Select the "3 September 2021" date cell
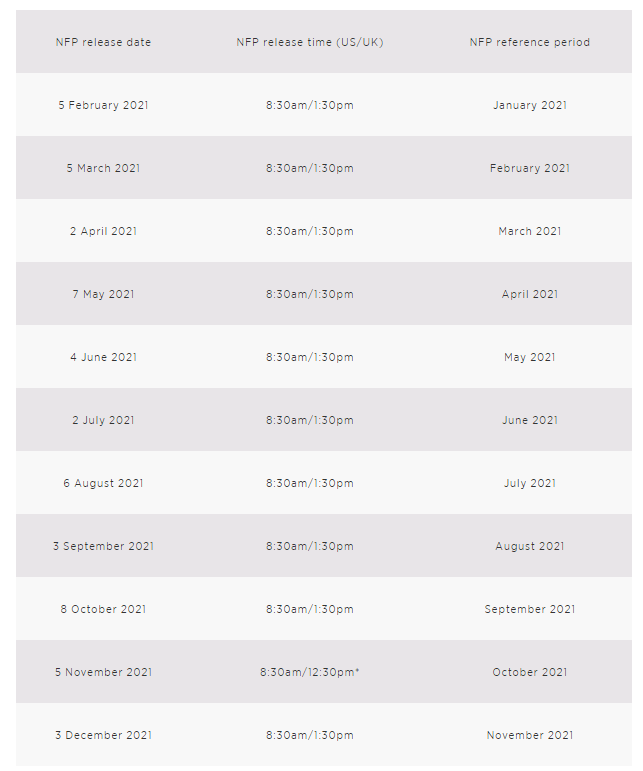Viewport: 643px width, 771px height. pyautogui.click(x=103, y=546)
